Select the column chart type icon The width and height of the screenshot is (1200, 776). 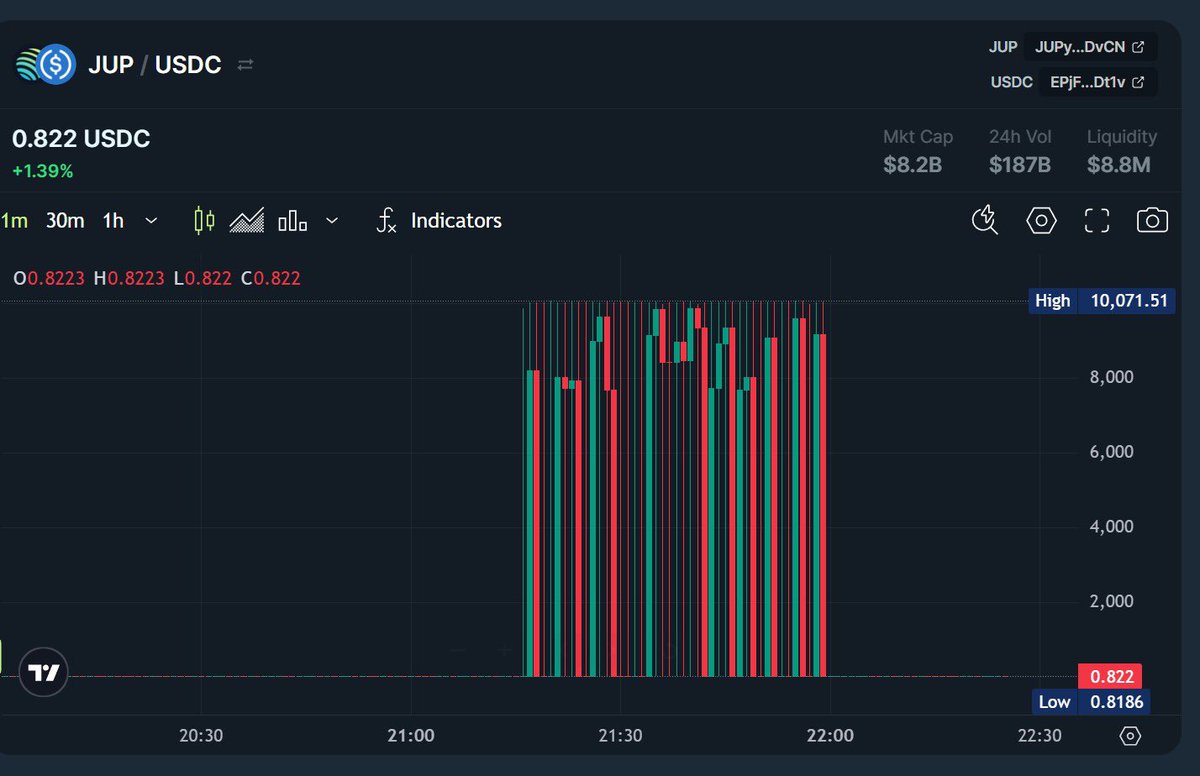(x=290, y=220)
